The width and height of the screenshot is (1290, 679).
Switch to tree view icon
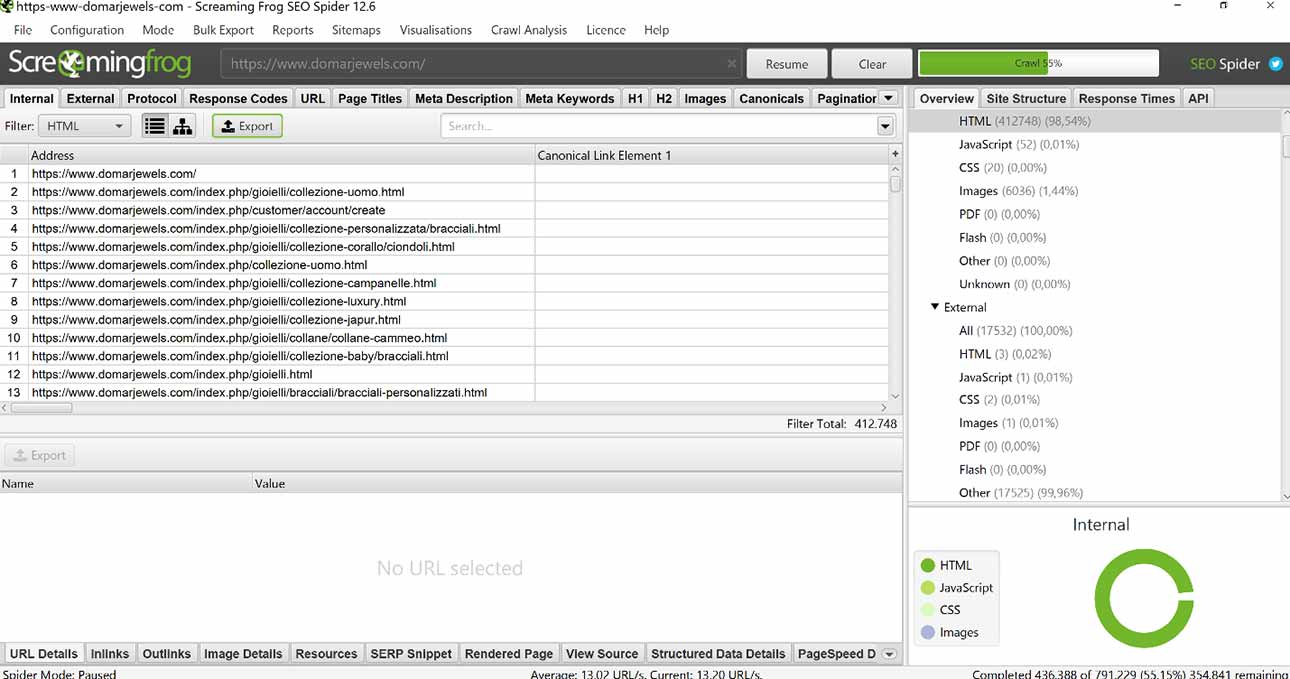tap(183, 126)
